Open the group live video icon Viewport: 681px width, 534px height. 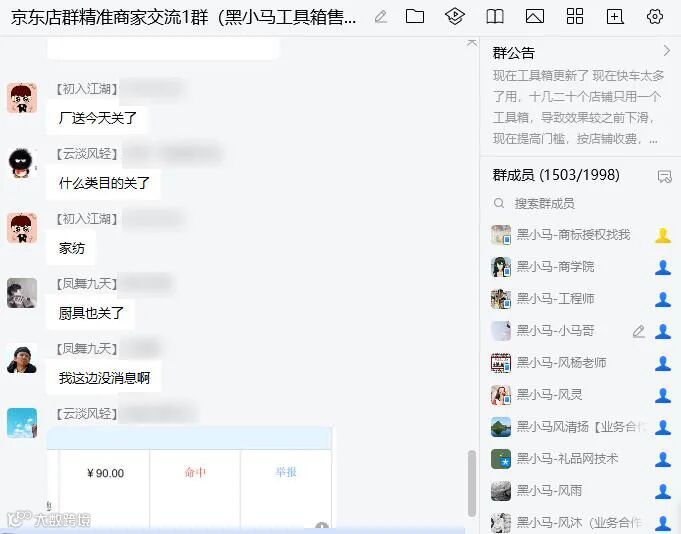pos(455,16)
